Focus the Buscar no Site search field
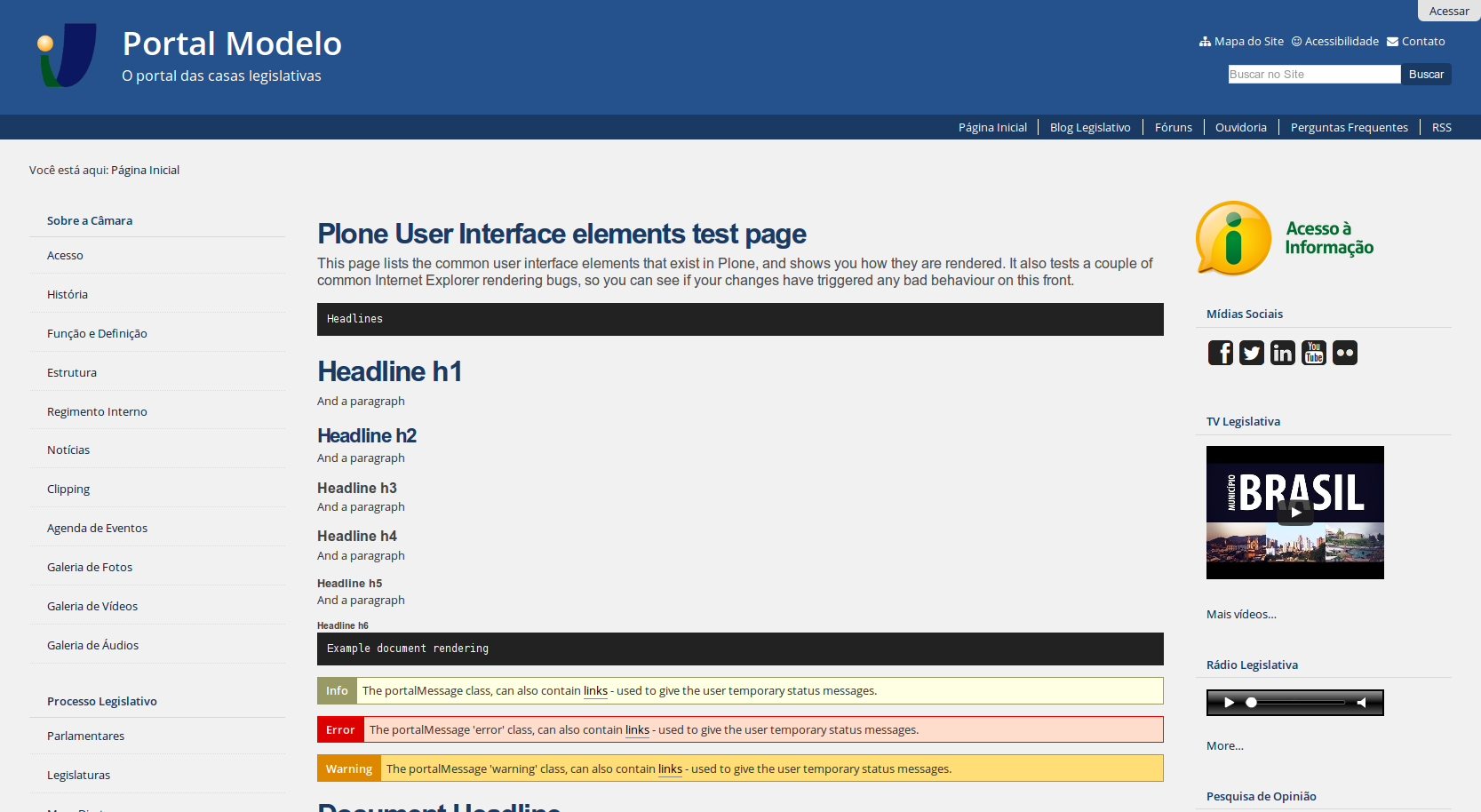 1314,74
